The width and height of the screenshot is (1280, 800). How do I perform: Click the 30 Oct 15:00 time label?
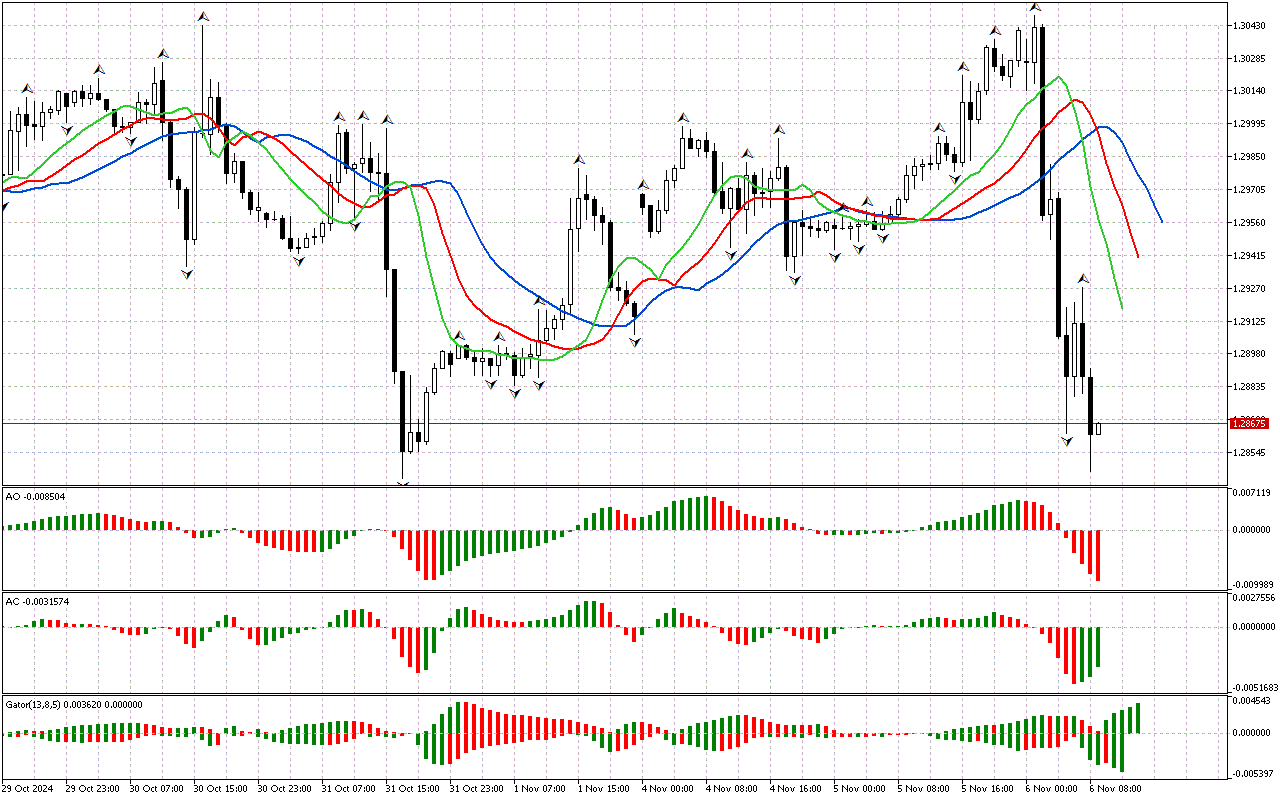220,789
